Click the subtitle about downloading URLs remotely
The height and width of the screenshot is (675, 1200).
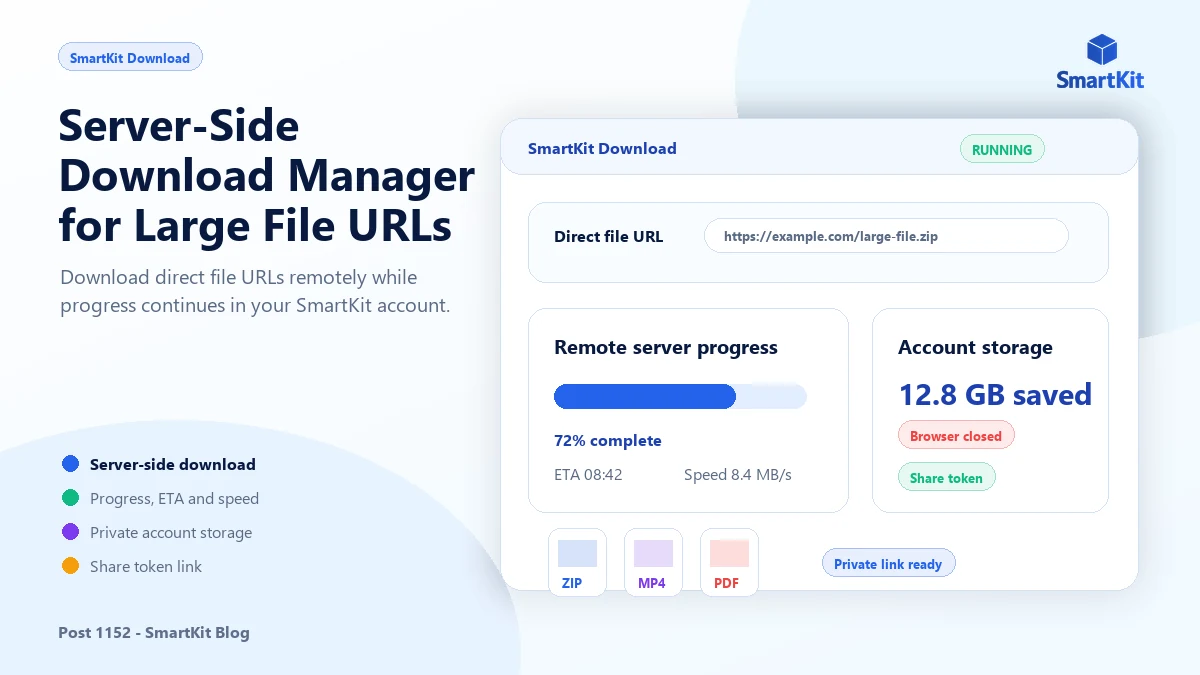tap(255, 291)
